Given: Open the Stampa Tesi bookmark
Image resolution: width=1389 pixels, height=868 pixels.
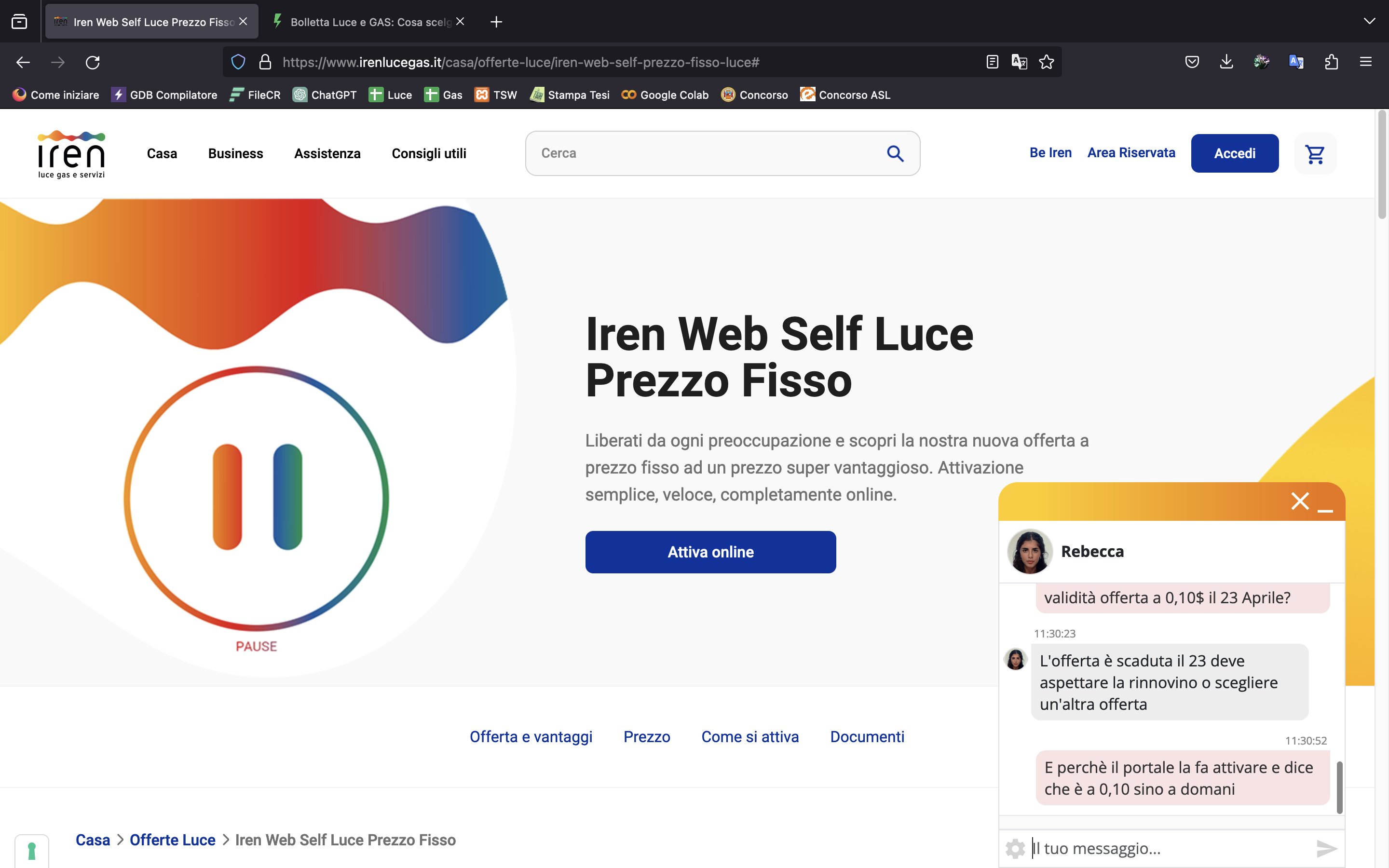Looking at the screenshot, I should (x=570, y=95).
